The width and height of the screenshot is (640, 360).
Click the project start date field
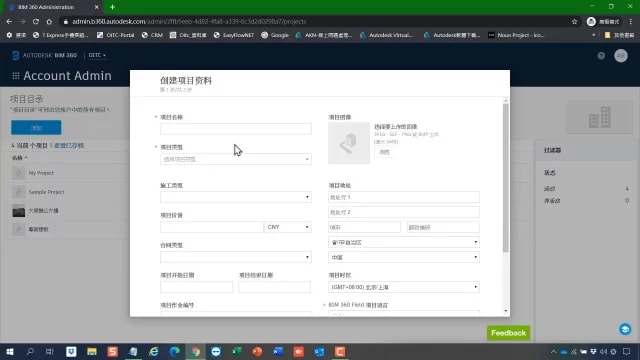(x=196, y=287)
